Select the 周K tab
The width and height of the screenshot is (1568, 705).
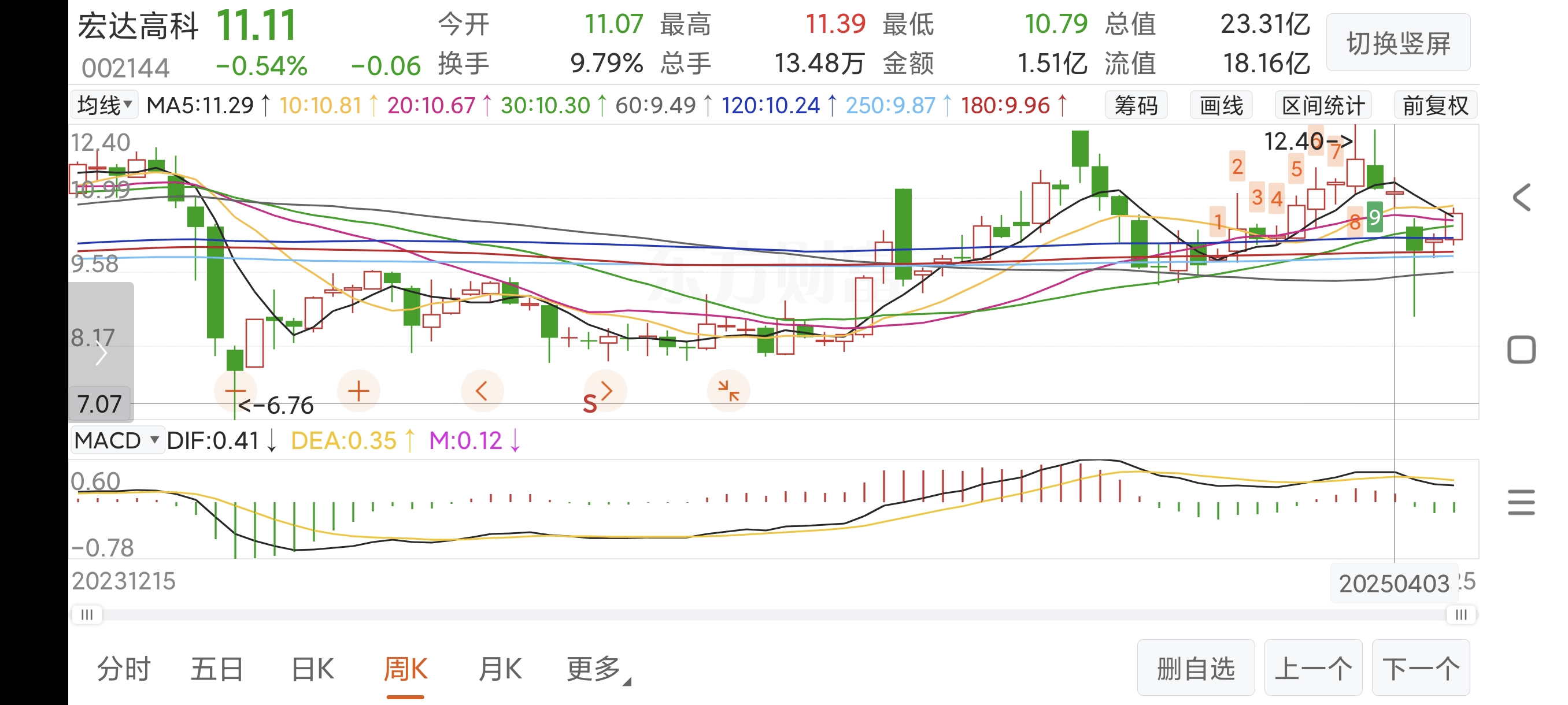(x=405, y=669)
